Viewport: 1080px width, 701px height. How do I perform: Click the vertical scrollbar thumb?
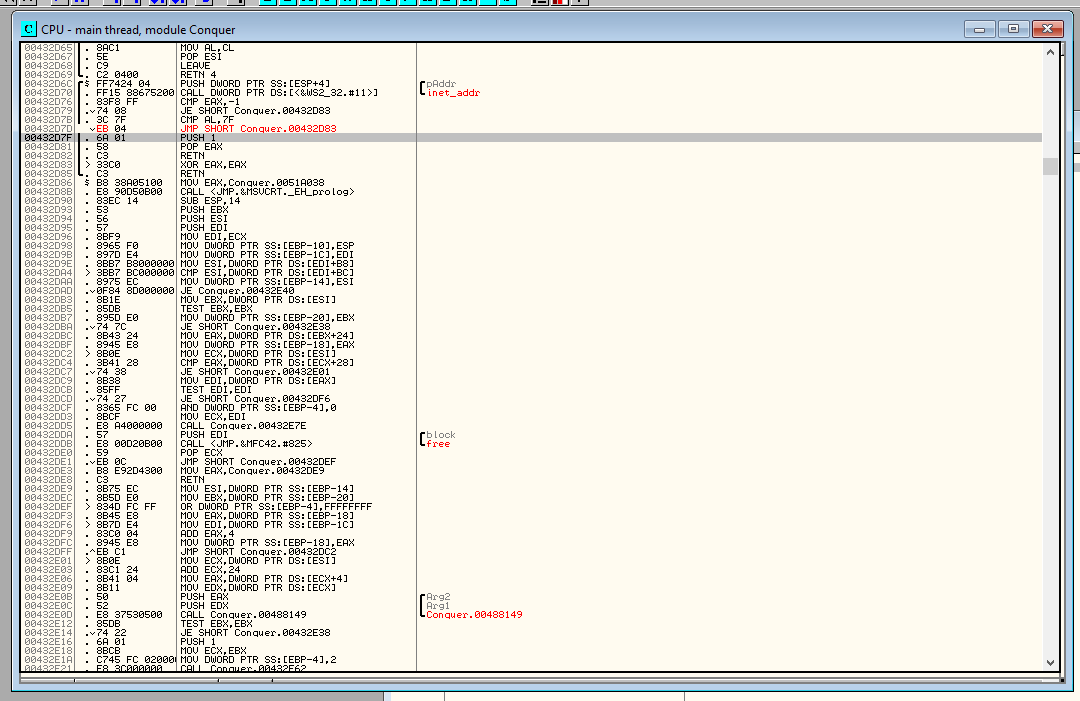pos(1050,166)
